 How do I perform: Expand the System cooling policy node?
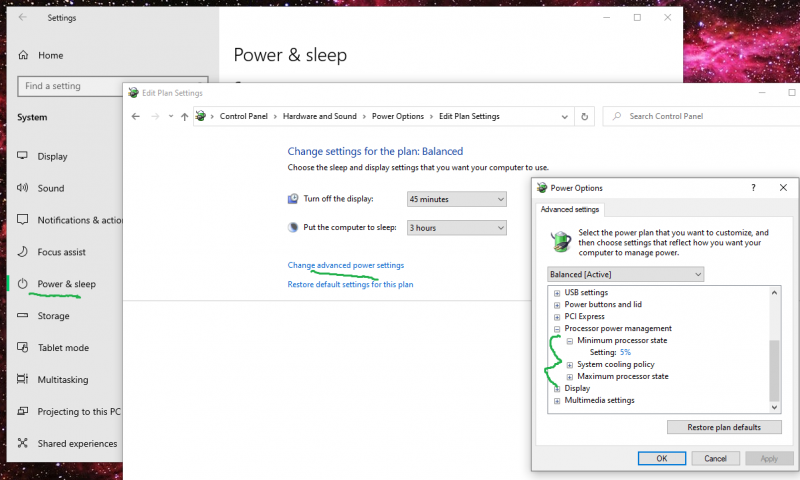click(x=569, y=365)
